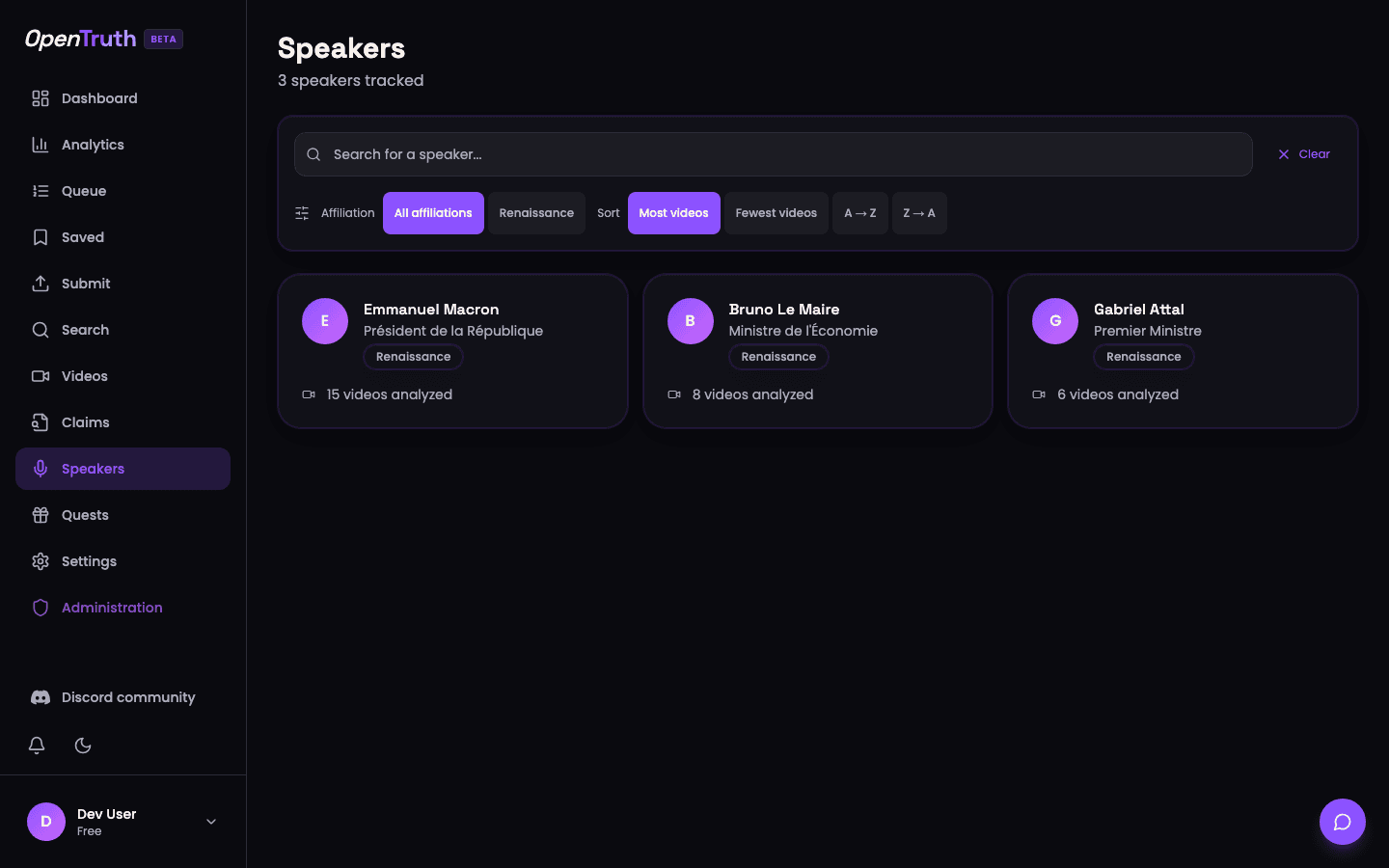This screenshot has height=868, width=1389.
Task: Filter speakers by Renaissance affiliation
Action: (x=536, y=212)
